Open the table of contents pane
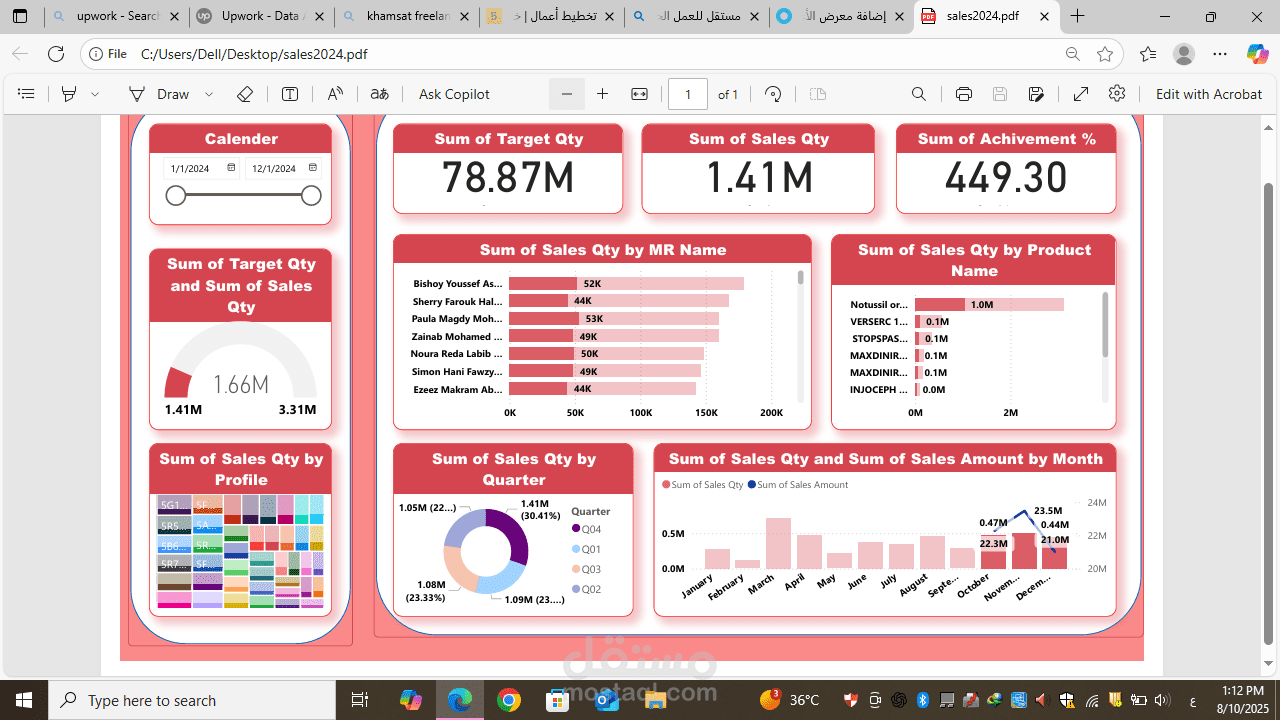The width and height of the screenshot is (1280, 720). [27, 94]
